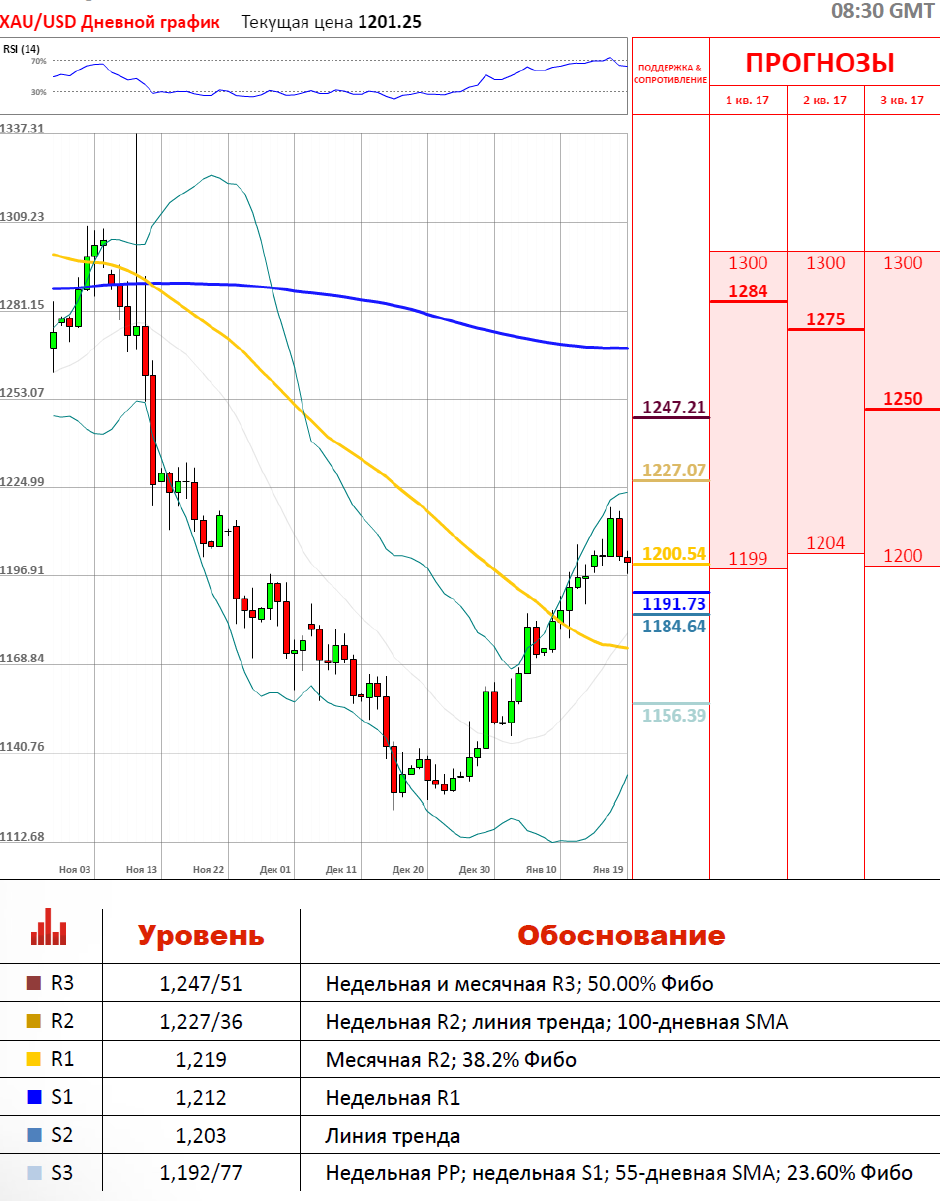Click the RSI (14) indicator label

(21, 49)
